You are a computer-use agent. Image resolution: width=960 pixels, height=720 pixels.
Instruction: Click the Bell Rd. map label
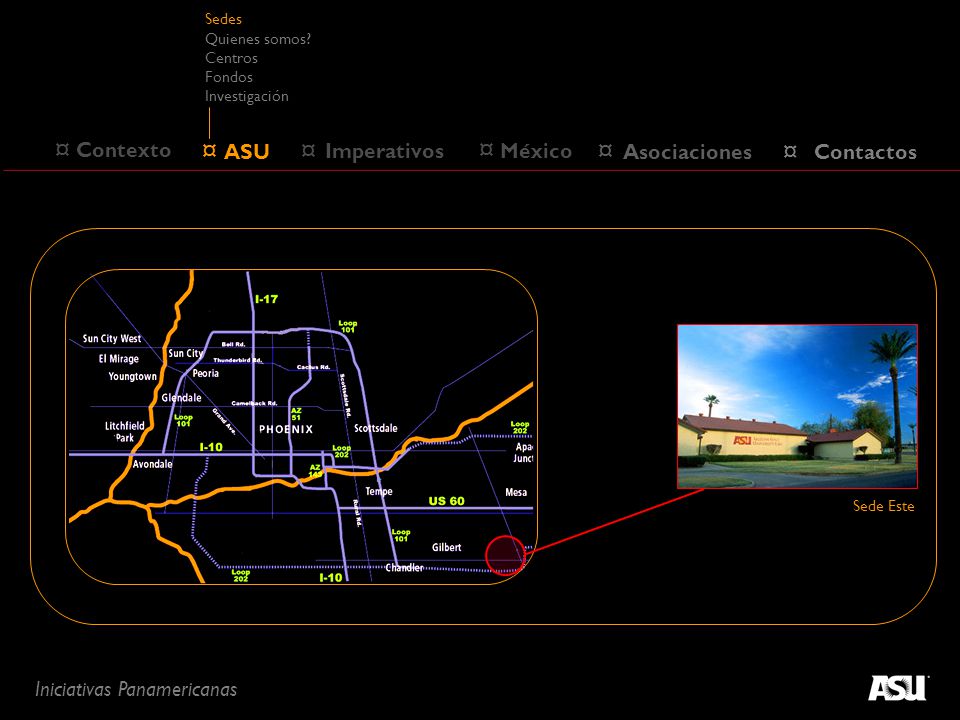(233, 345)
